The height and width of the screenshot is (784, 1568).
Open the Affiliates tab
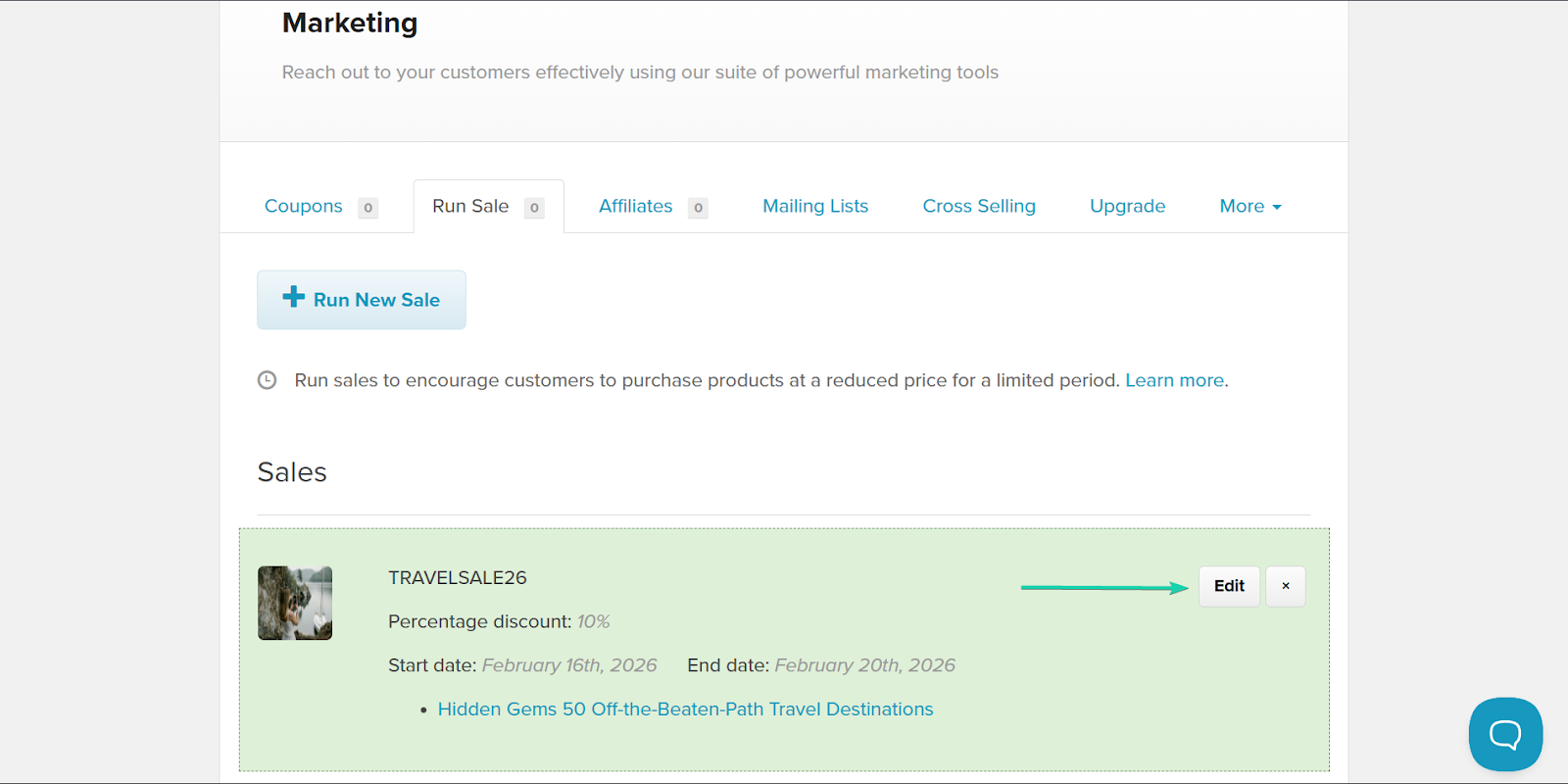(x=635, y=207)
